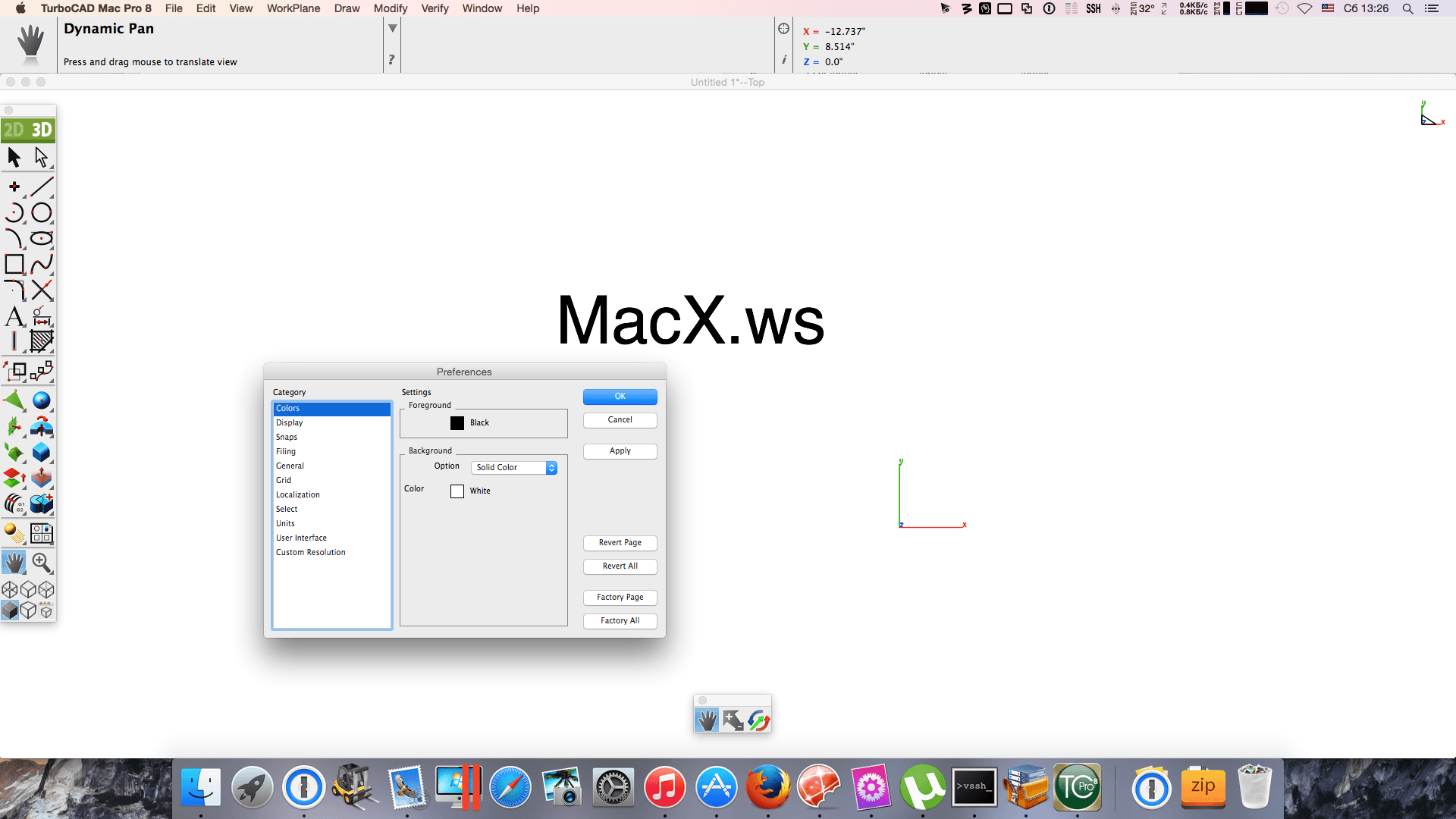Select the hollow arrow Deep Select tool
Viewport: 1456px width, 819px height.
41,157
